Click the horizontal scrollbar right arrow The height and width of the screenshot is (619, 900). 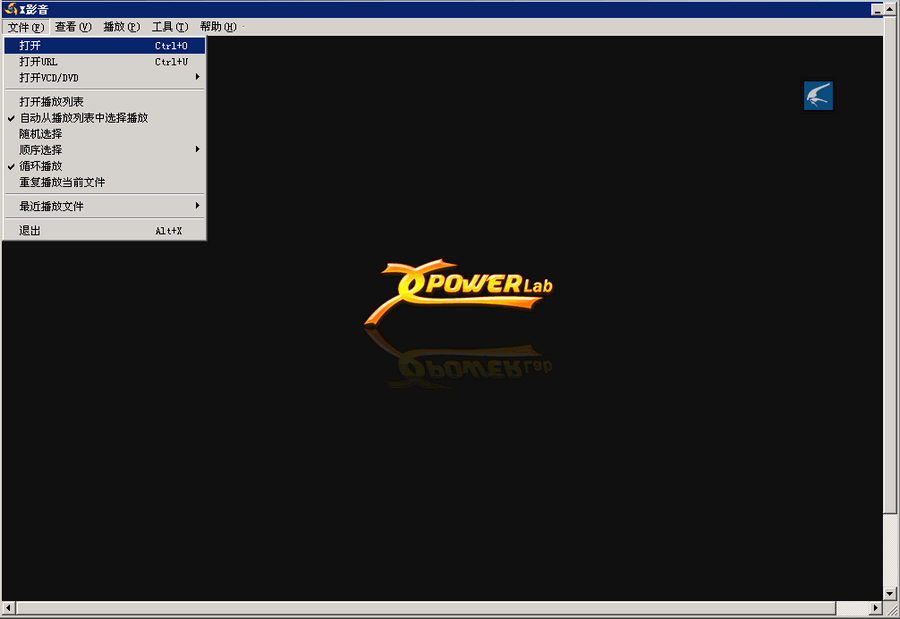(x=876, y=608)
